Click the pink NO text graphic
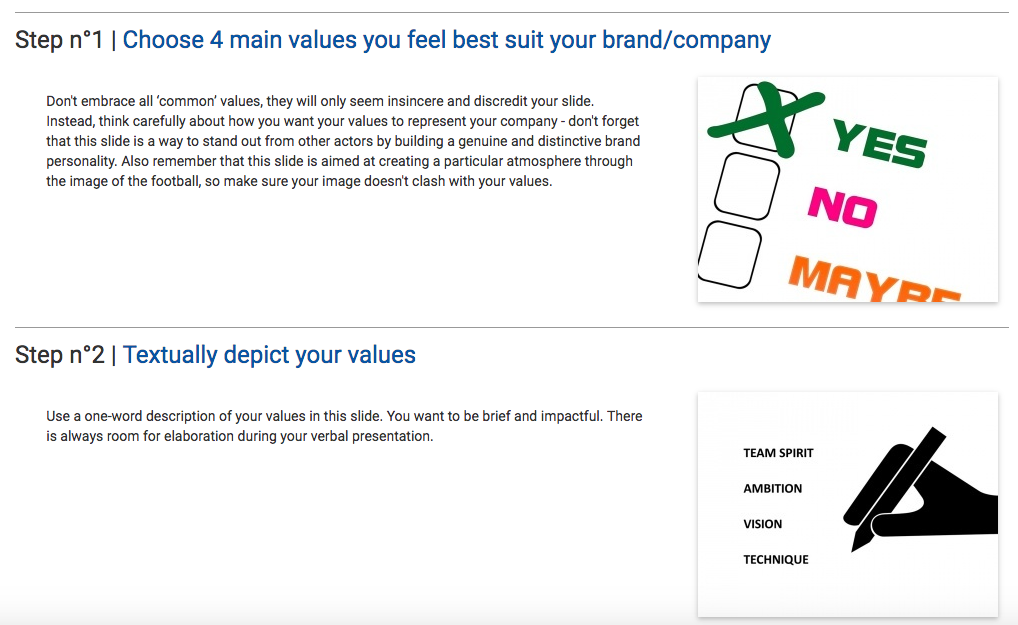1018x625 pixels. pyautogui.click(x=842, y=206)
